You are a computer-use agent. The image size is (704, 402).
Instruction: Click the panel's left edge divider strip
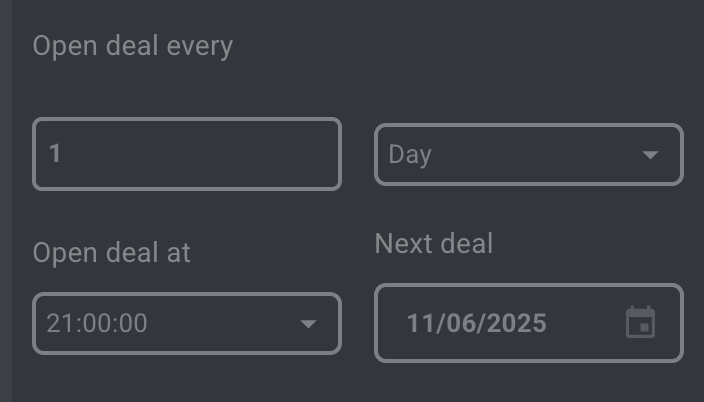coord(6,200)
